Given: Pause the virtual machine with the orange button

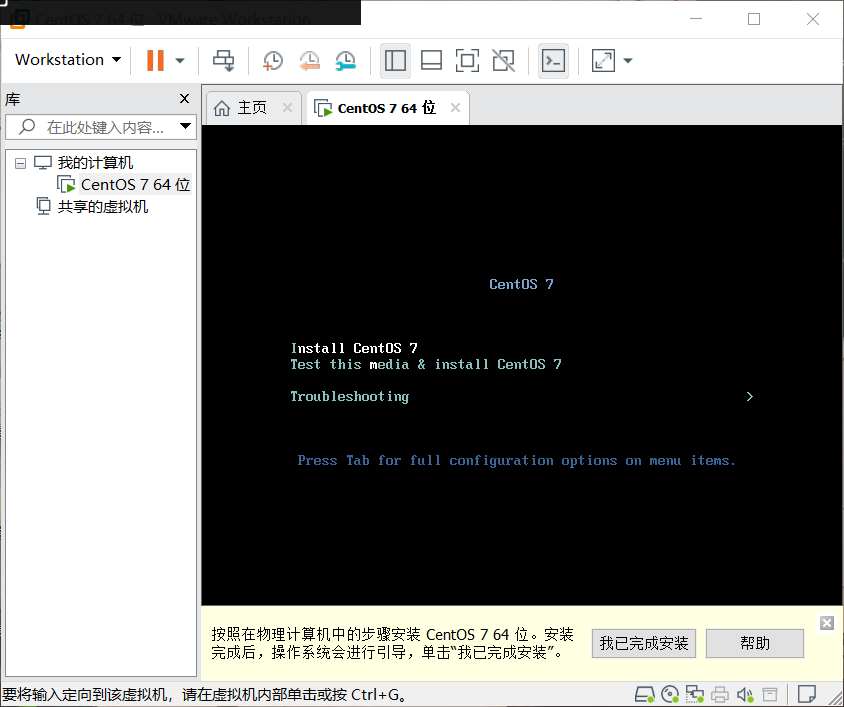Looking at the screenshot, I should click(156, 60).
